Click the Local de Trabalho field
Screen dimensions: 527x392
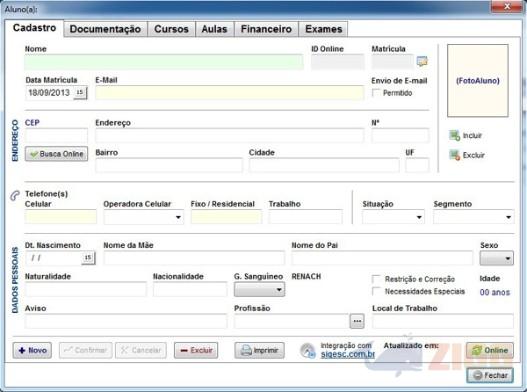tap(443, 321)
